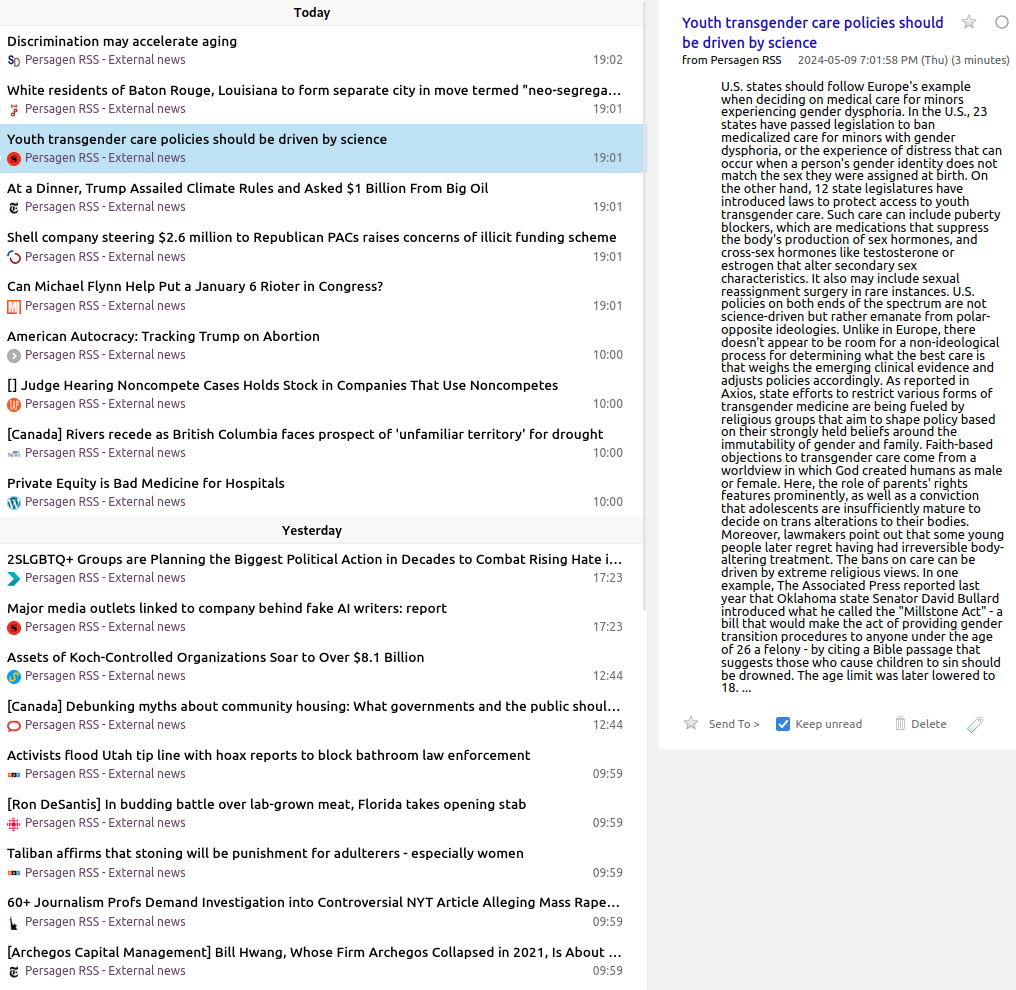Screen dimensions: 1016x990
Task: Open the 2SLGBTQ+ Groups political action article
Action: 314,559
